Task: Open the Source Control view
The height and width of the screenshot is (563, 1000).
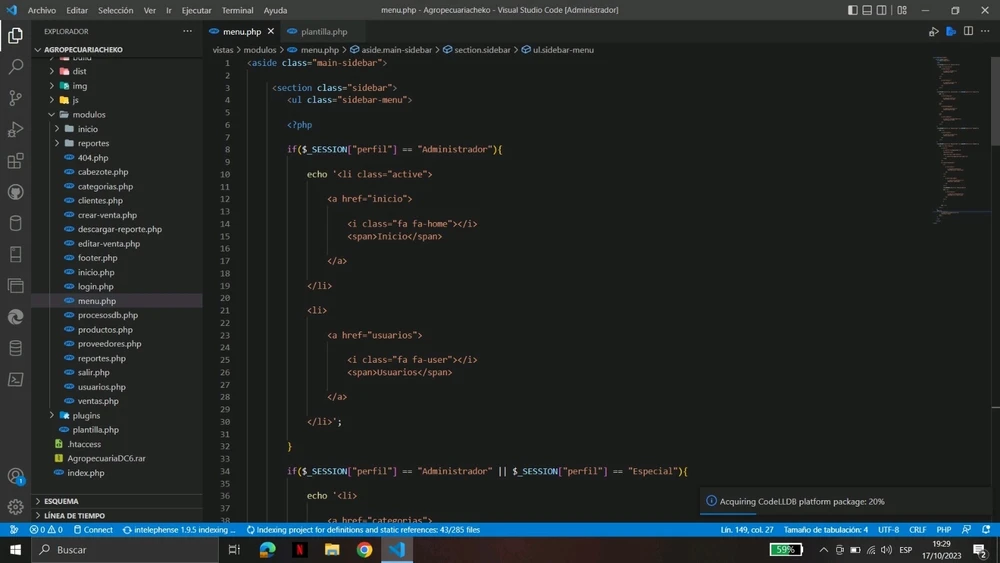Action: 15,98
